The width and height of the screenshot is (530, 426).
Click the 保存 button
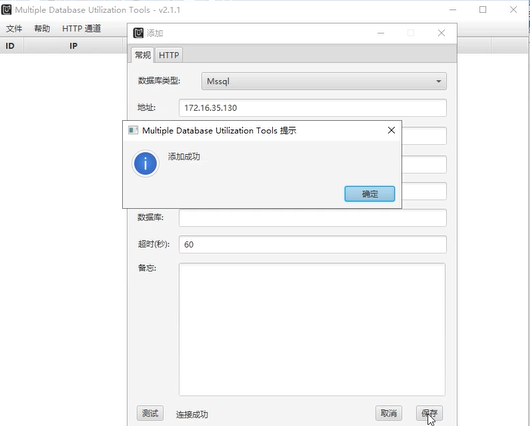pyautogui.click(x=429, y=413)
